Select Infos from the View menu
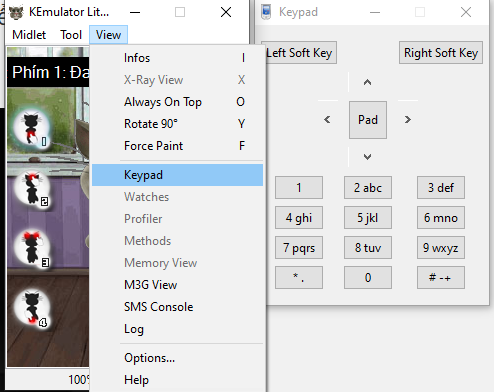The width and height of the screenshot is (494, 392). (x=177, y=58)
